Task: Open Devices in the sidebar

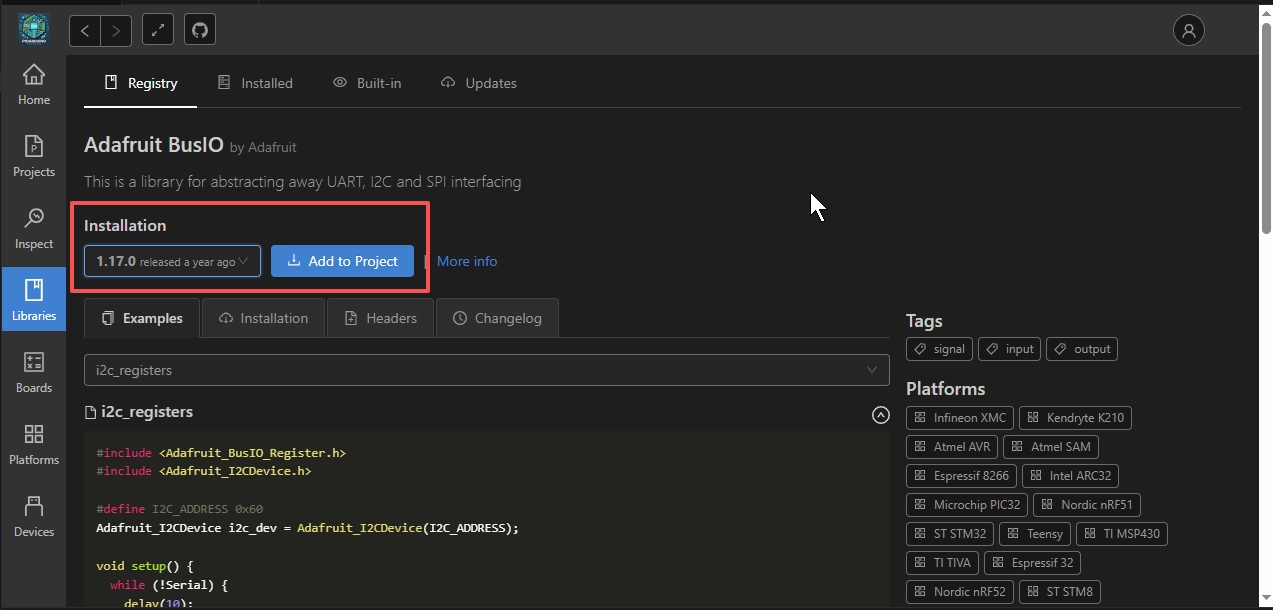Action: 34,517
